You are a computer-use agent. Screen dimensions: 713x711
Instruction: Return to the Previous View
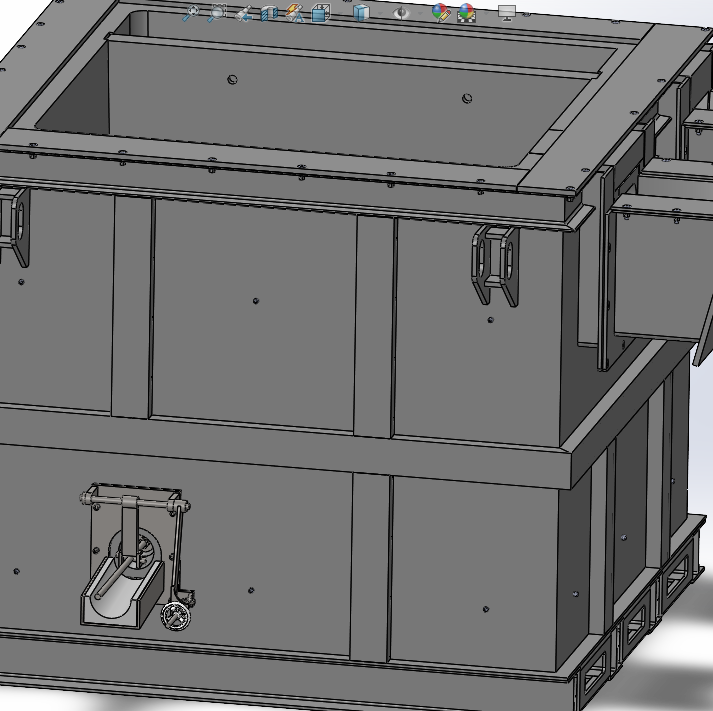[244, 13]
